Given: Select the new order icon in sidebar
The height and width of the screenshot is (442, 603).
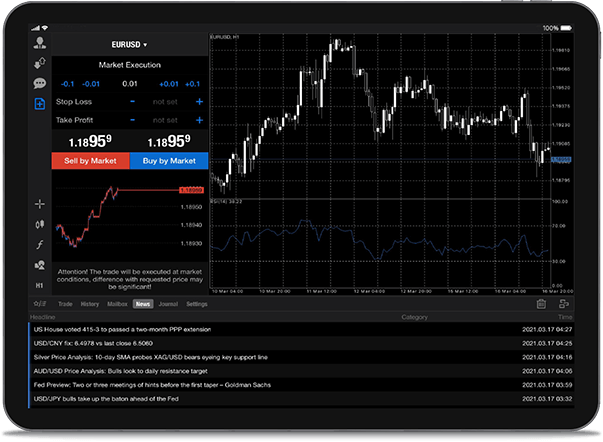Looking at the screenshot, I should [40, 104].
